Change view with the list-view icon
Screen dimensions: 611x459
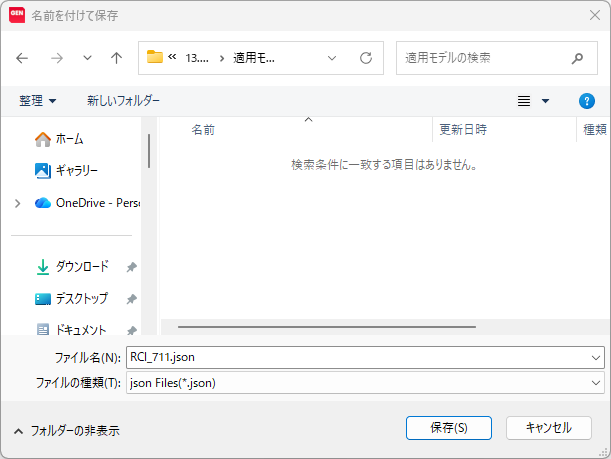click(523, 101)
